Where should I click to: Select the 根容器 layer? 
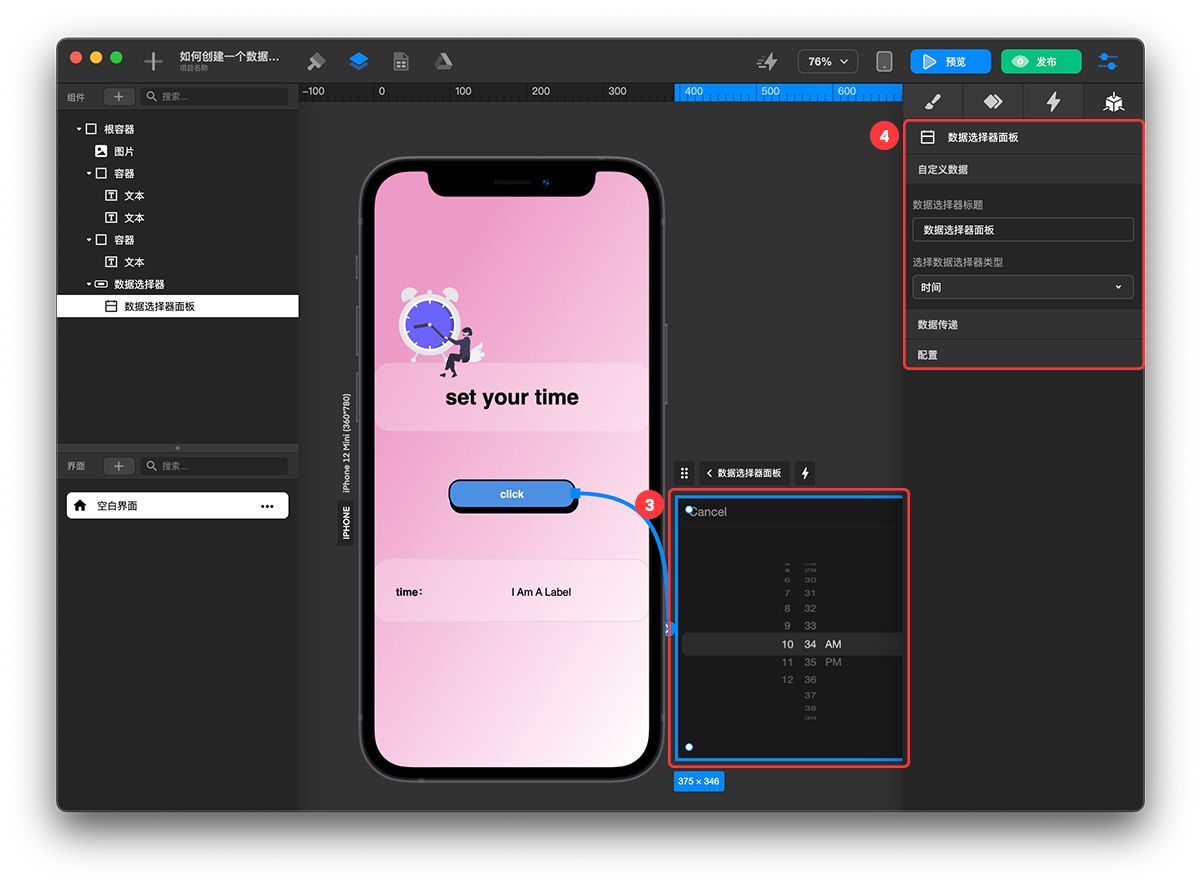point(119,129)
